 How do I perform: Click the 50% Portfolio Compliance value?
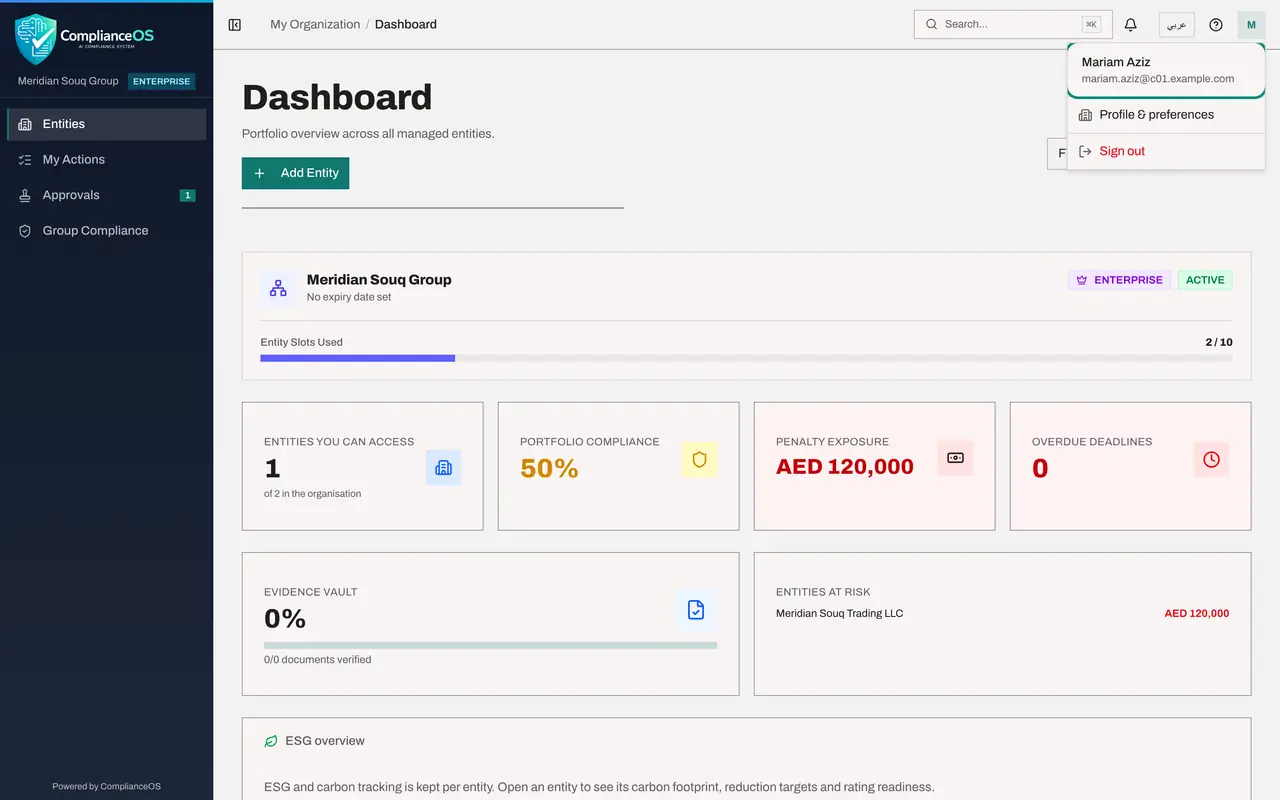(549, 468)
